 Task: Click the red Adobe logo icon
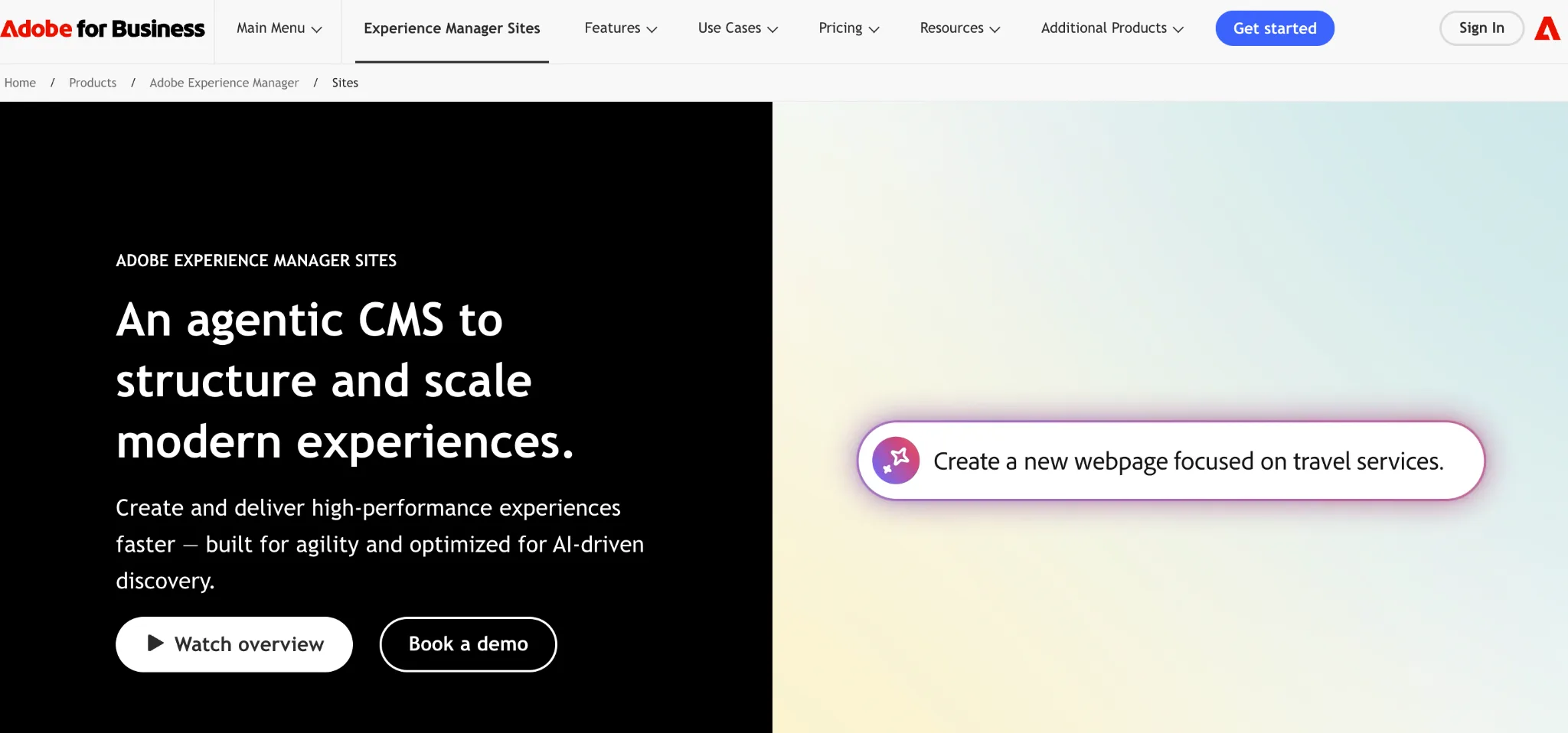click(1547, 28)
